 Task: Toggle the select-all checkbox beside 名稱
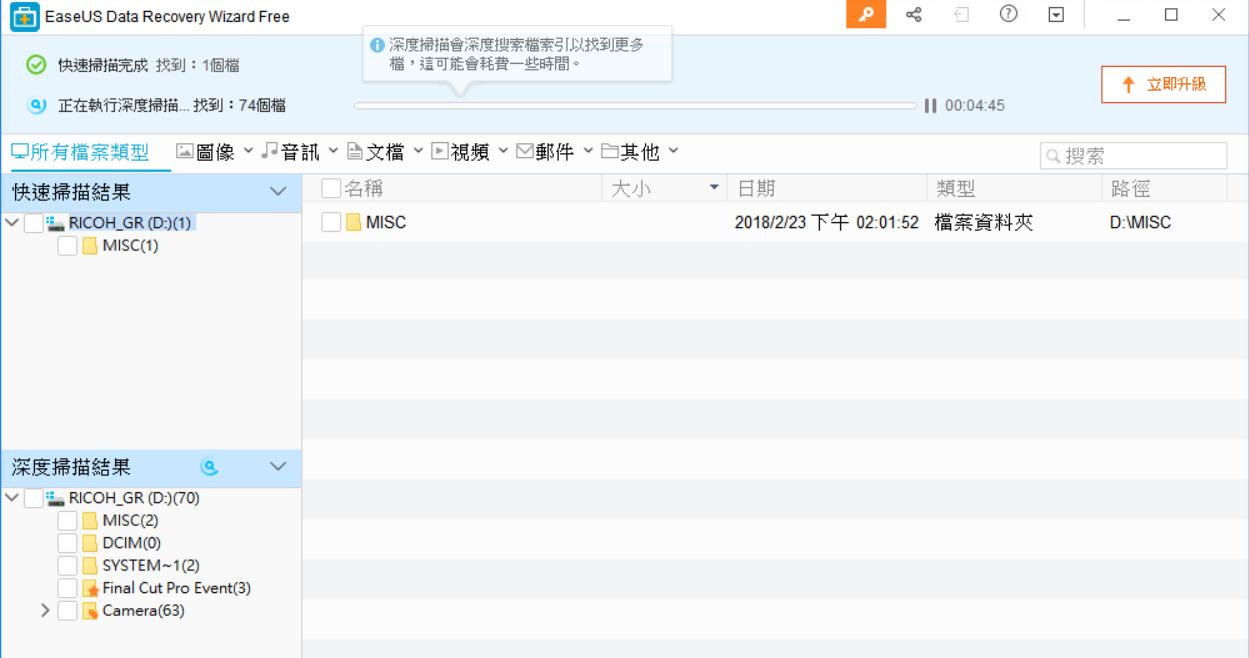point(331,188)
